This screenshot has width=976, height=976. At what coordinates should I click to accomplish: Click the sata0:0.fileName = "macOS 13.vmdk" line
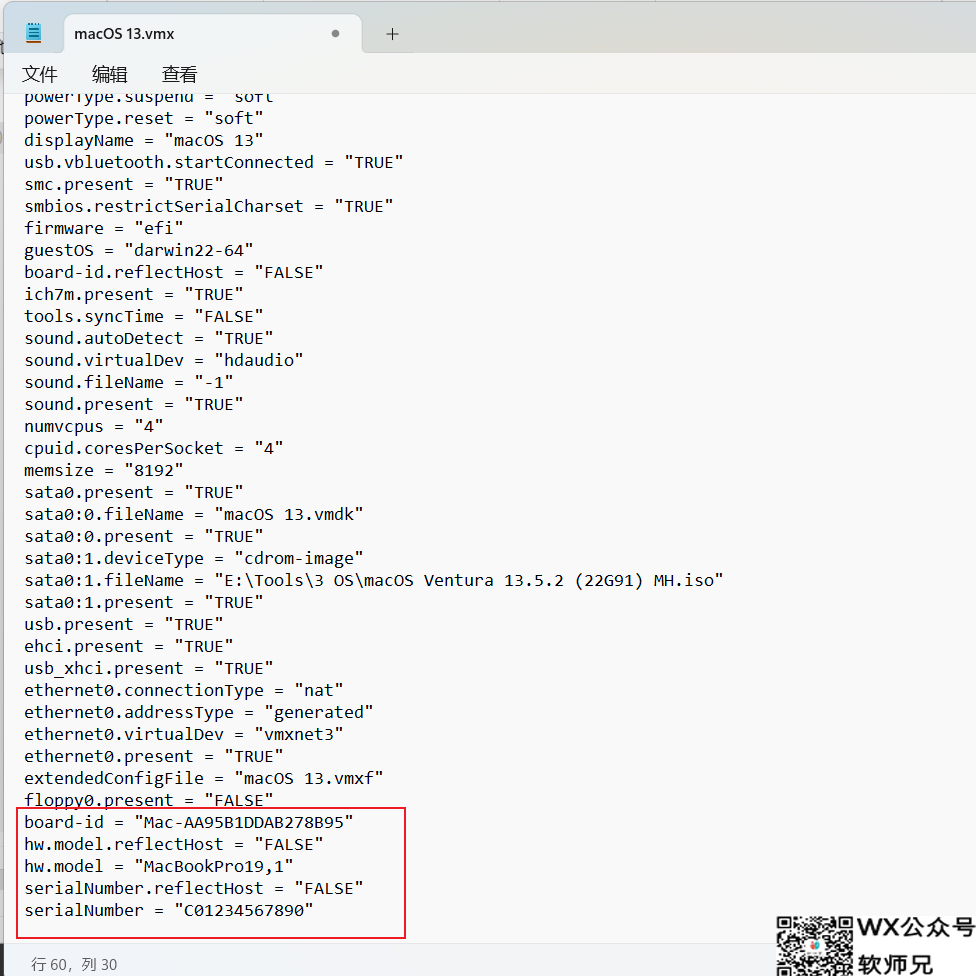pyautogui.click(x=194, y=514)
